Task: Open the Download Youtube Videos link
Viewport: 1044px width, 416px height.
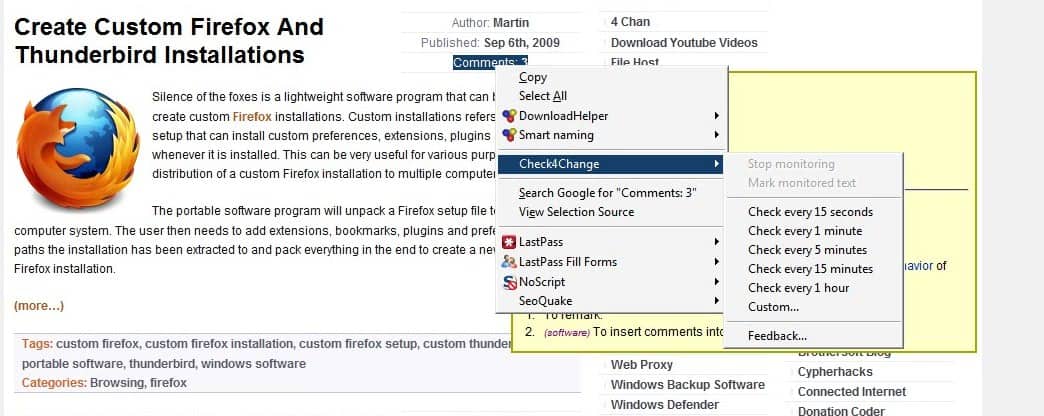Action: pos(684,43)
